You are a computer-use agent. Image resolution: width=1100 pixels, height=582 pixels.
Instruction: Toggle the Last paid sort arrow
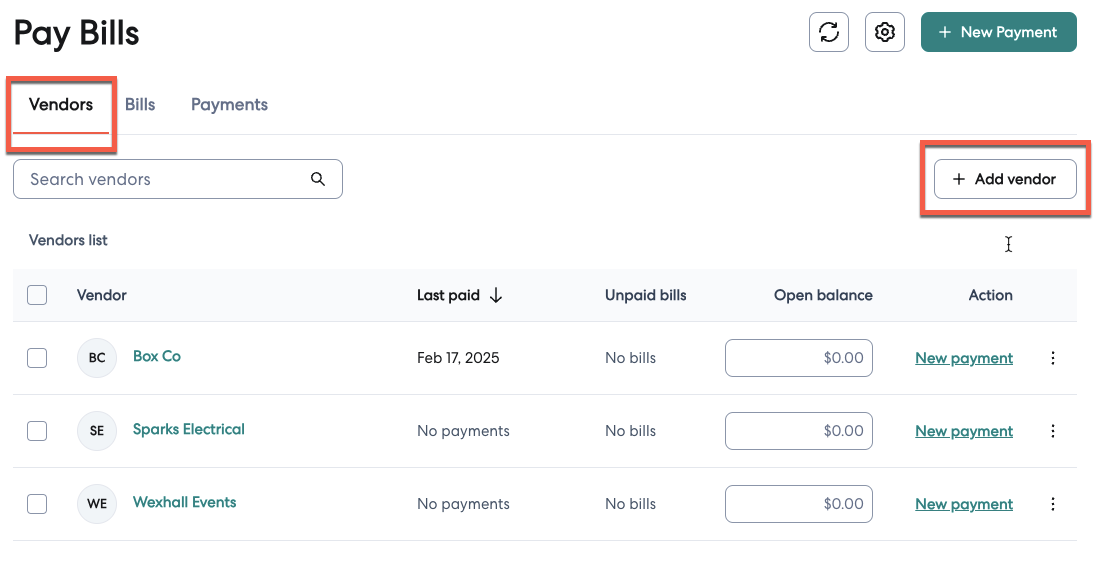(496, 295)
